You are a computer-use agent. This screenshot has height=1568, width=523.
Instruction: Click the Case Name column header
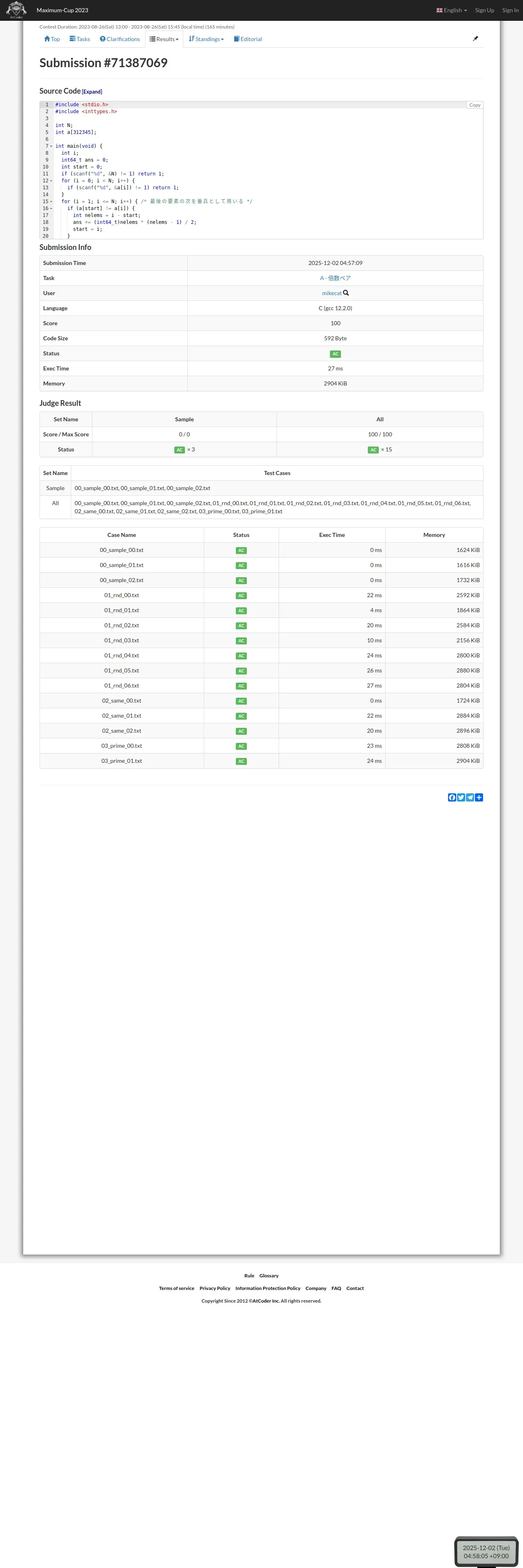coord(122,535)
